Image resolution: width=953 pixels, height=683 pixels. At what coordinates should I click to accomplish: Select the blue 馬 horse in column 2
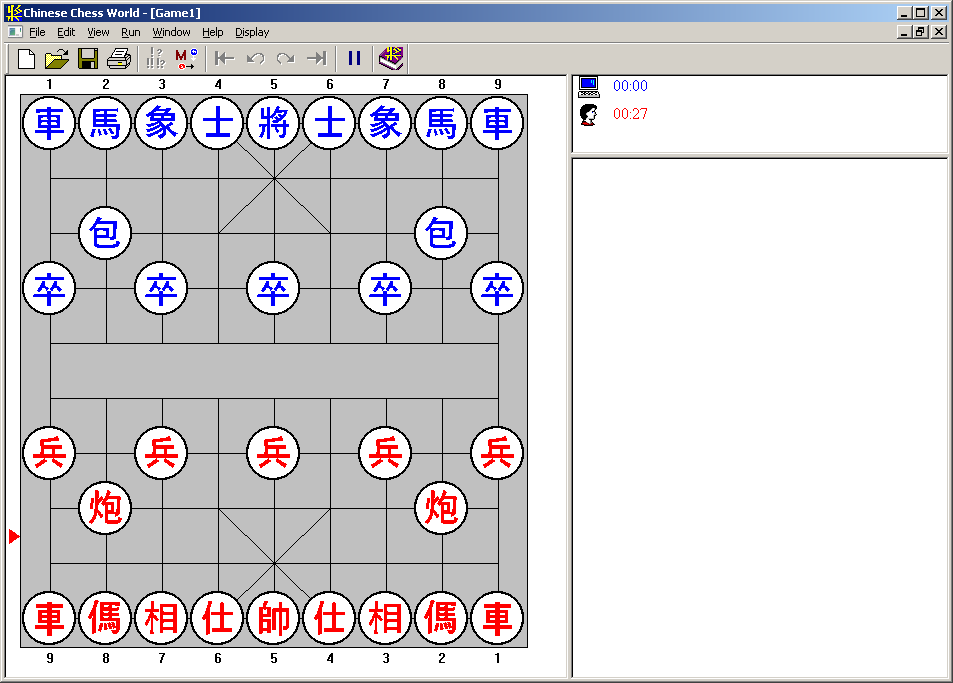(105, 123)
